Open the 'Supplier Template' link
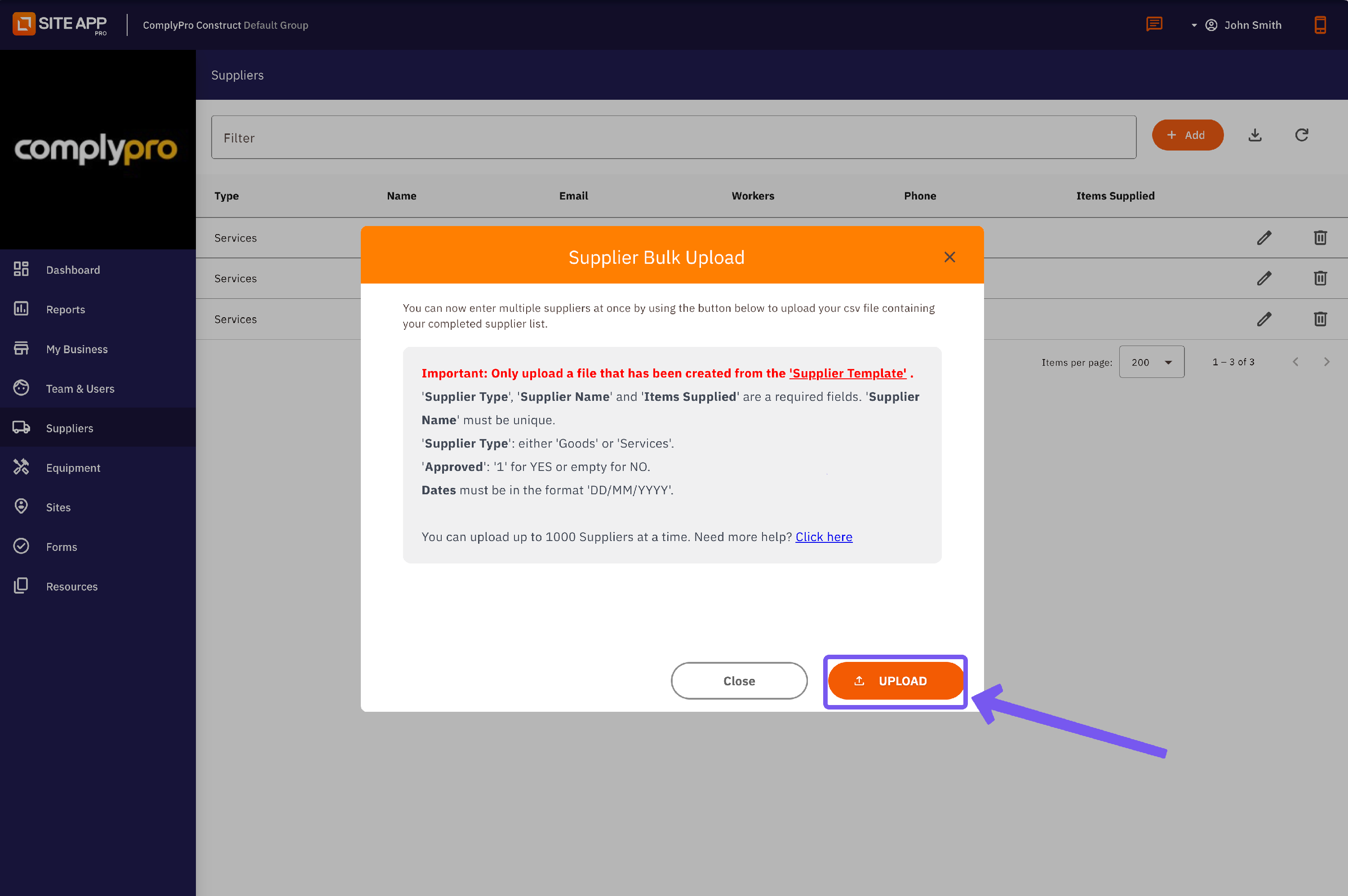1348x896 pixels. click(x=847, y=373)
